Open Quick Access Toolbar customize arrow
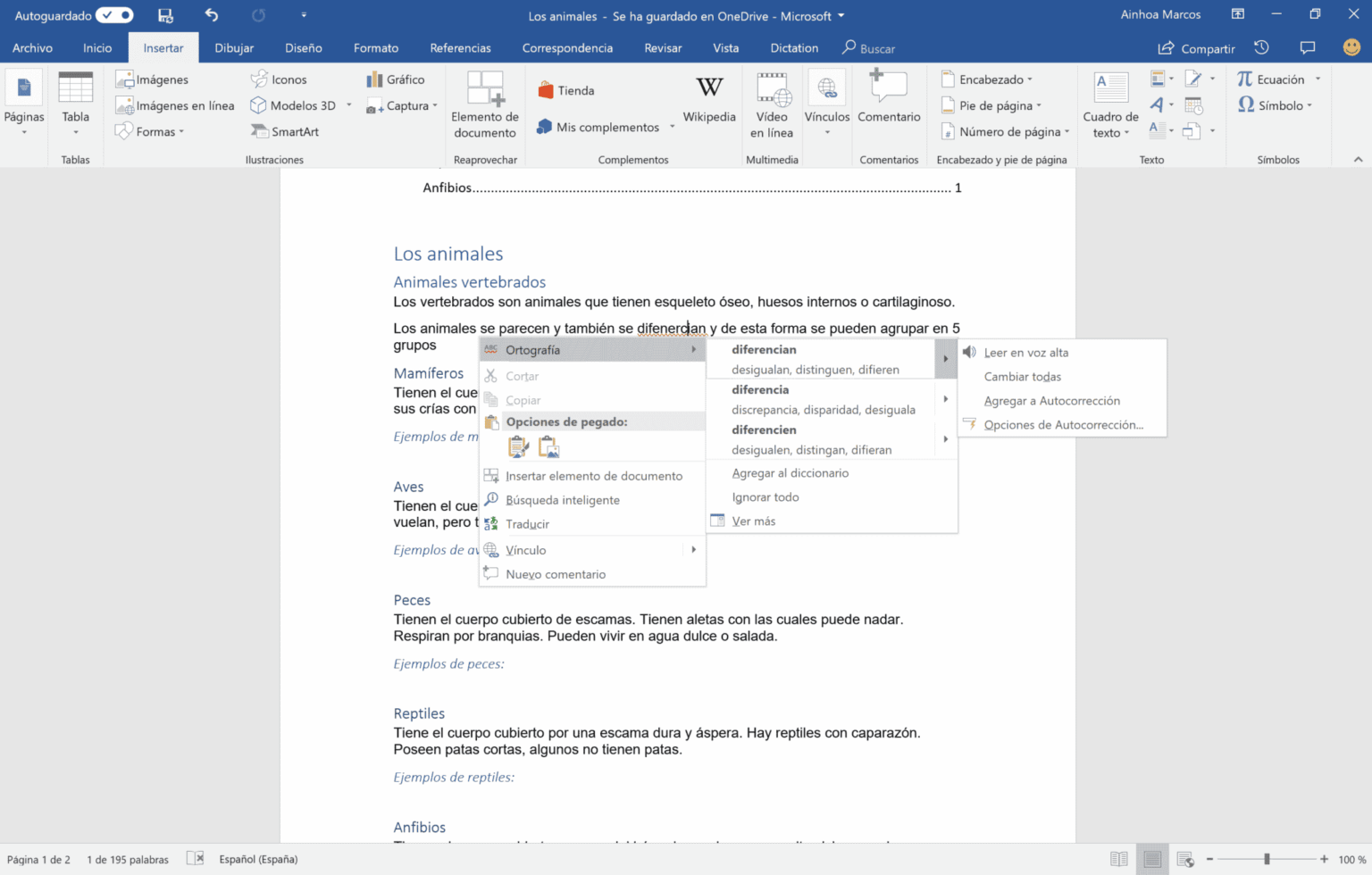This screenshot has height=875, width=1372. (304, 15)
